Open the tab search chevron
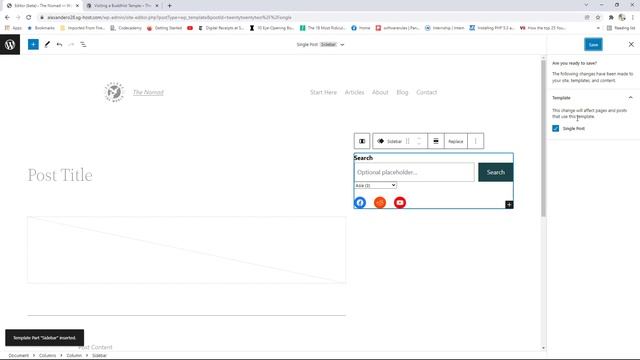 click(x=586, y=5)
